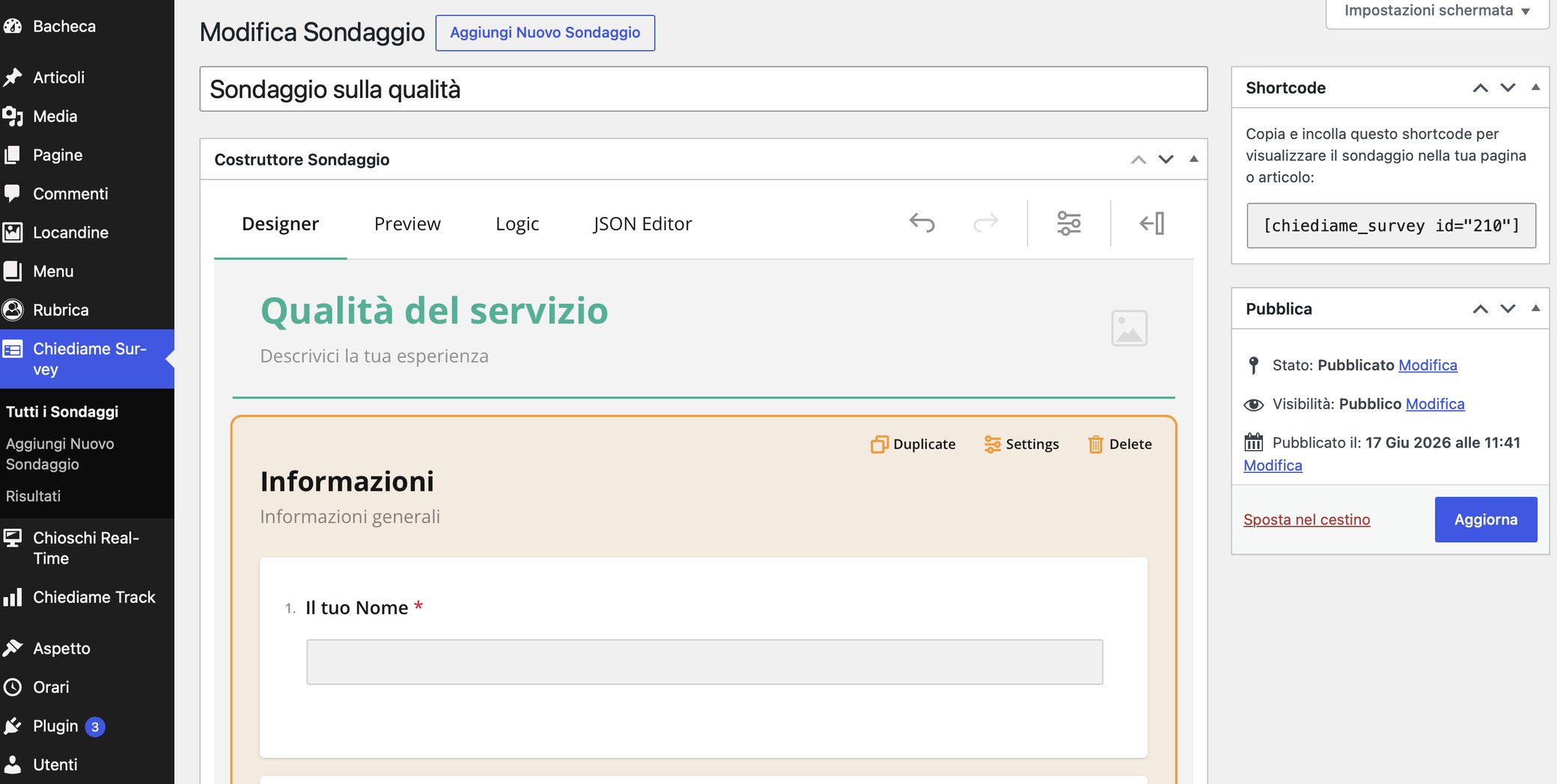Click the survey title input field
The image size is (1557, 784).
pyautogui.click(x=704, y=89)
